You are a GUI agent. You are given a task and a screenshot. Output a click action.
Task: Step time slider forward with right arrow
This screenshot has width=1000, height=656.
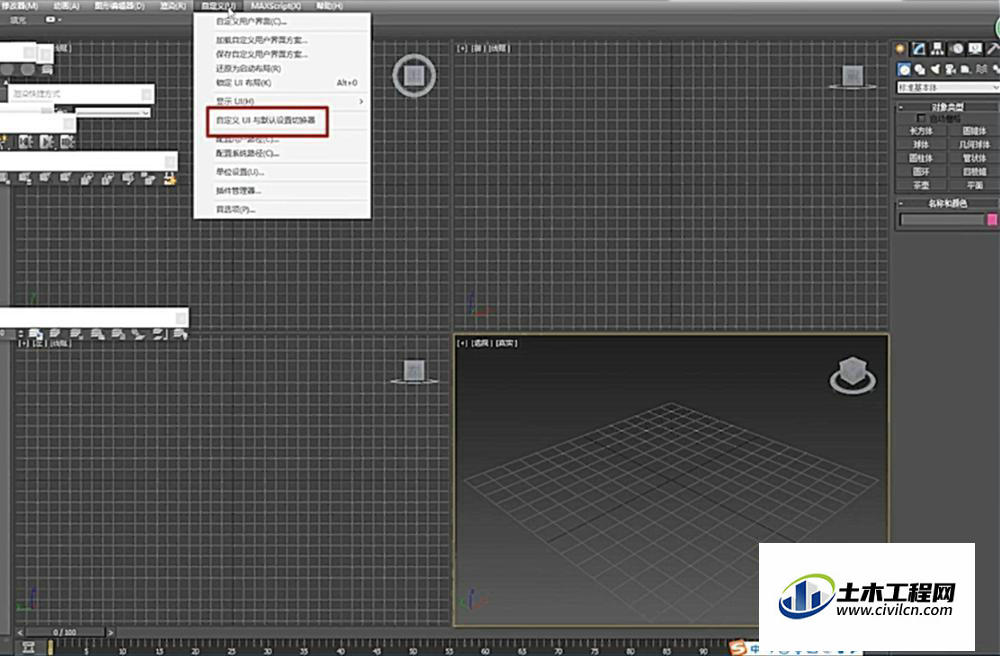point(111,632)
